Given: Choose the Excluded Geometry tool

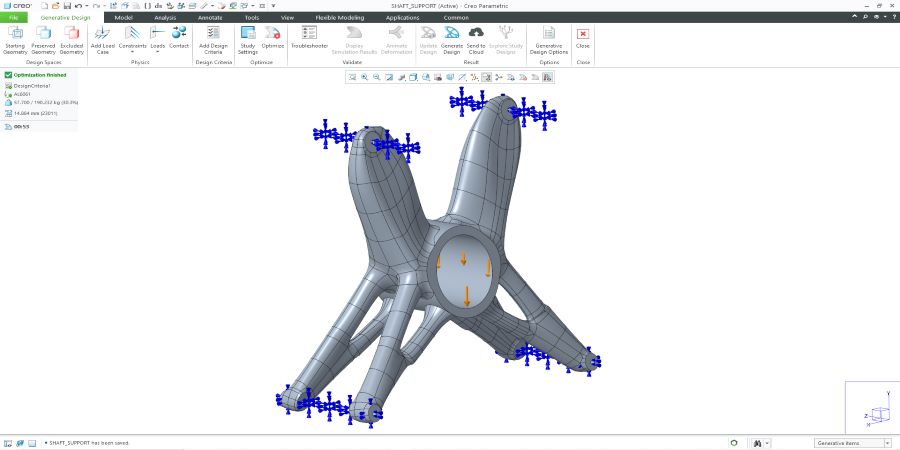Looking at the screenshot, I should point(72,39).
